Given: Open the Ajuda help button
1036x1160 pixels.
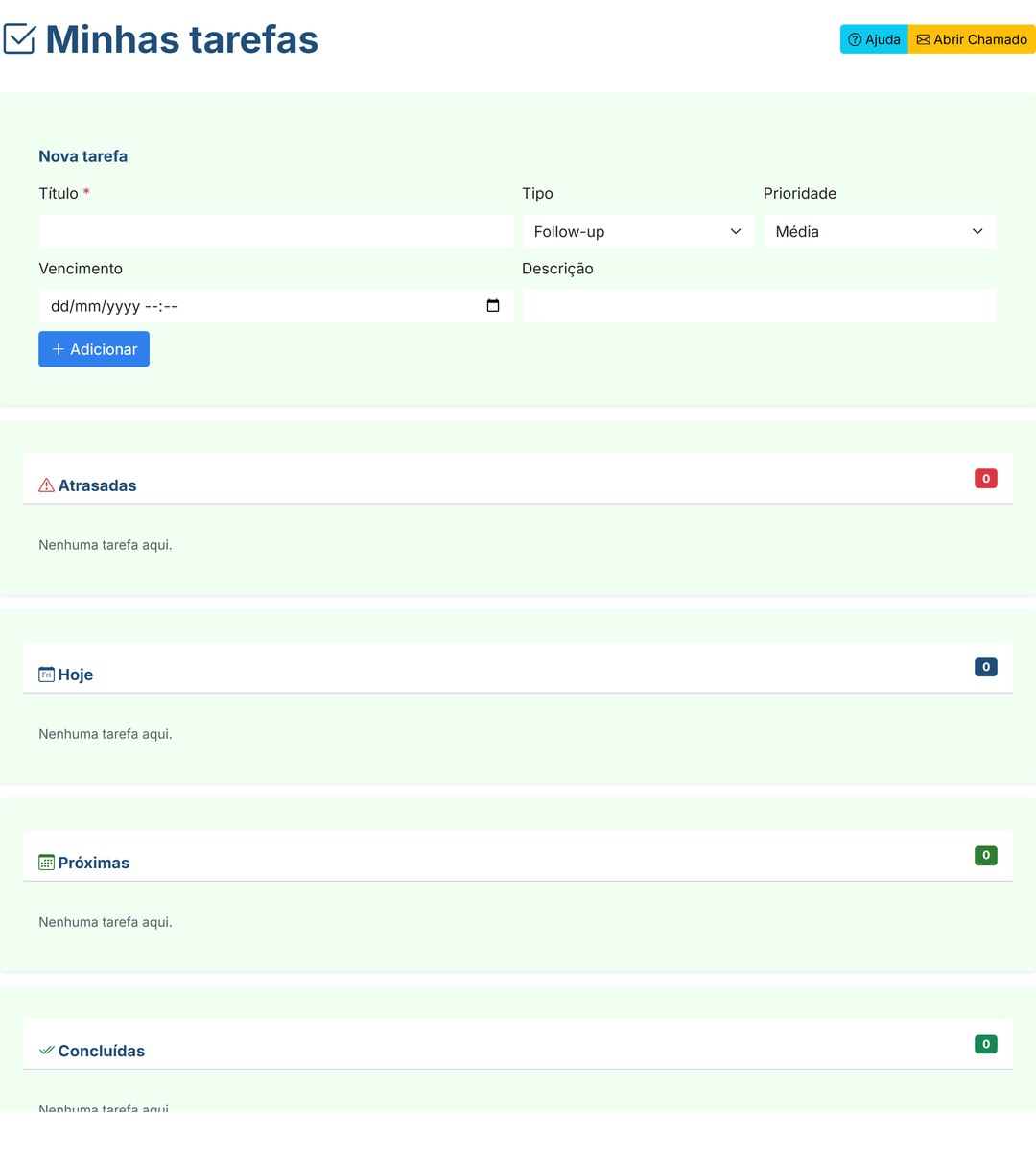Looking at the screenshot, I should tap(874, 39).
